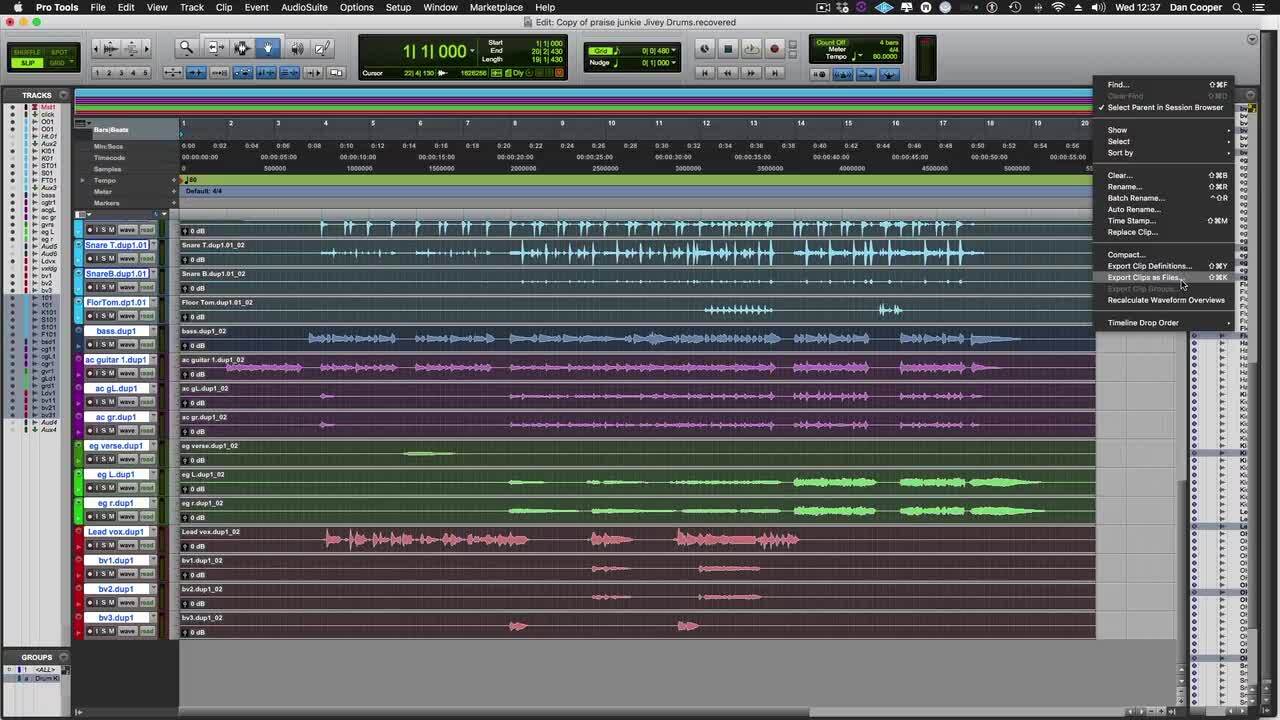Screen dimensions: 1280x720
Task: Select the Trim tool in toolbar
Action: coord(216,48)
